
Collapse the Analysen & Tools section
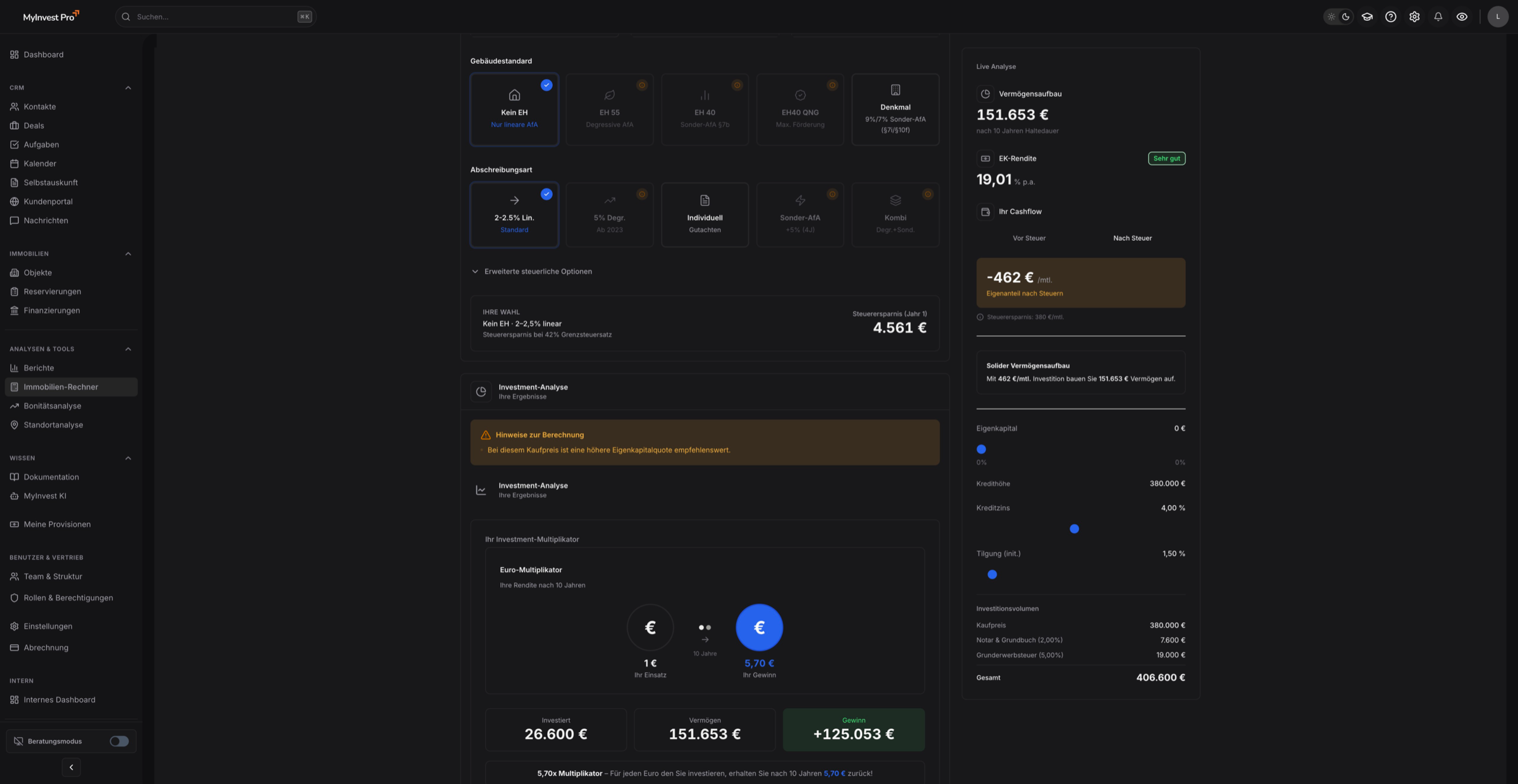tap(128, 349)
